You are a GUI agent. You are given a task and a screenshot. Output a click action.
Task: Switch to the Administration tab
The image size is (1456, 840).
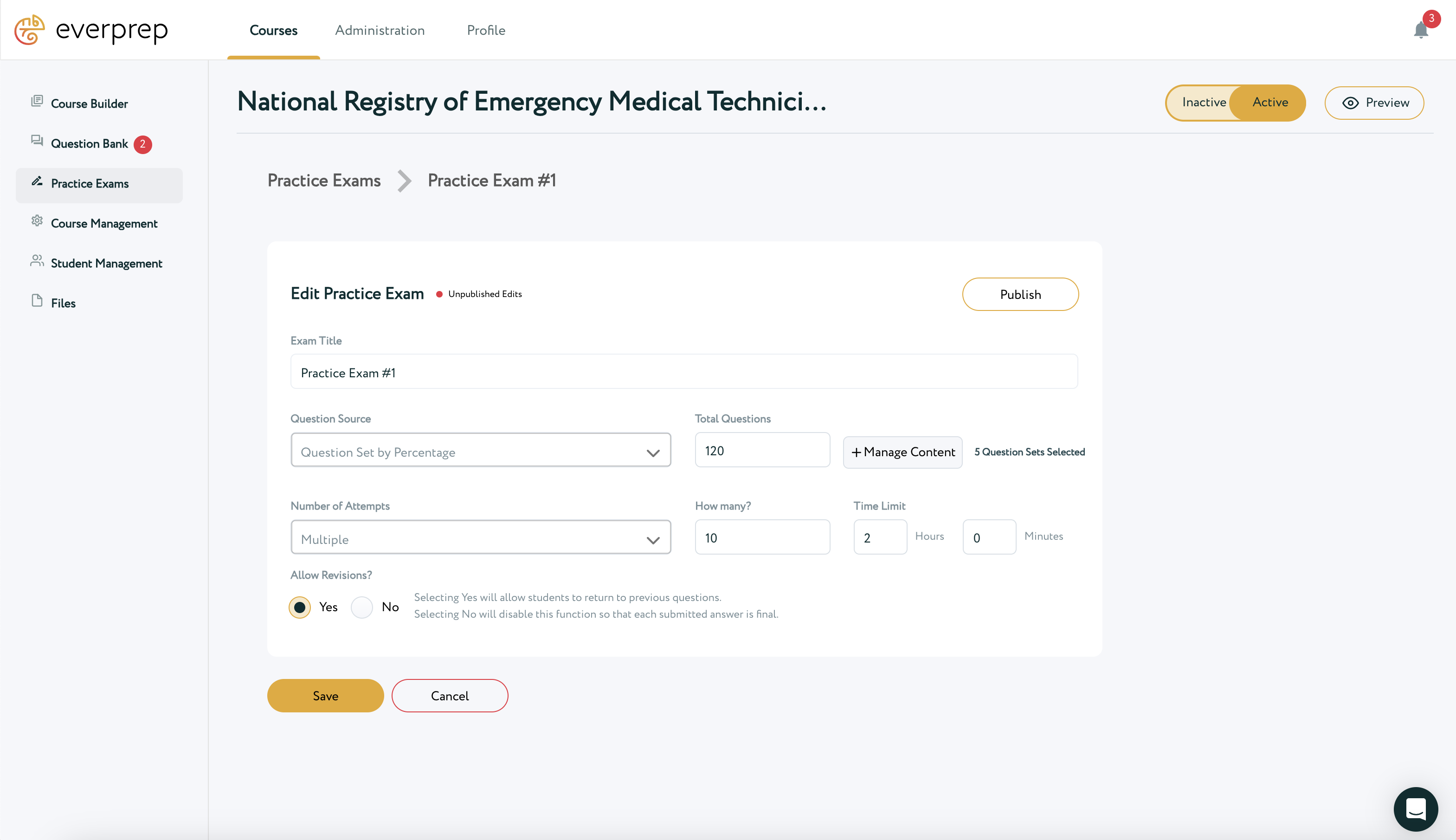click(x=380, y=30)
